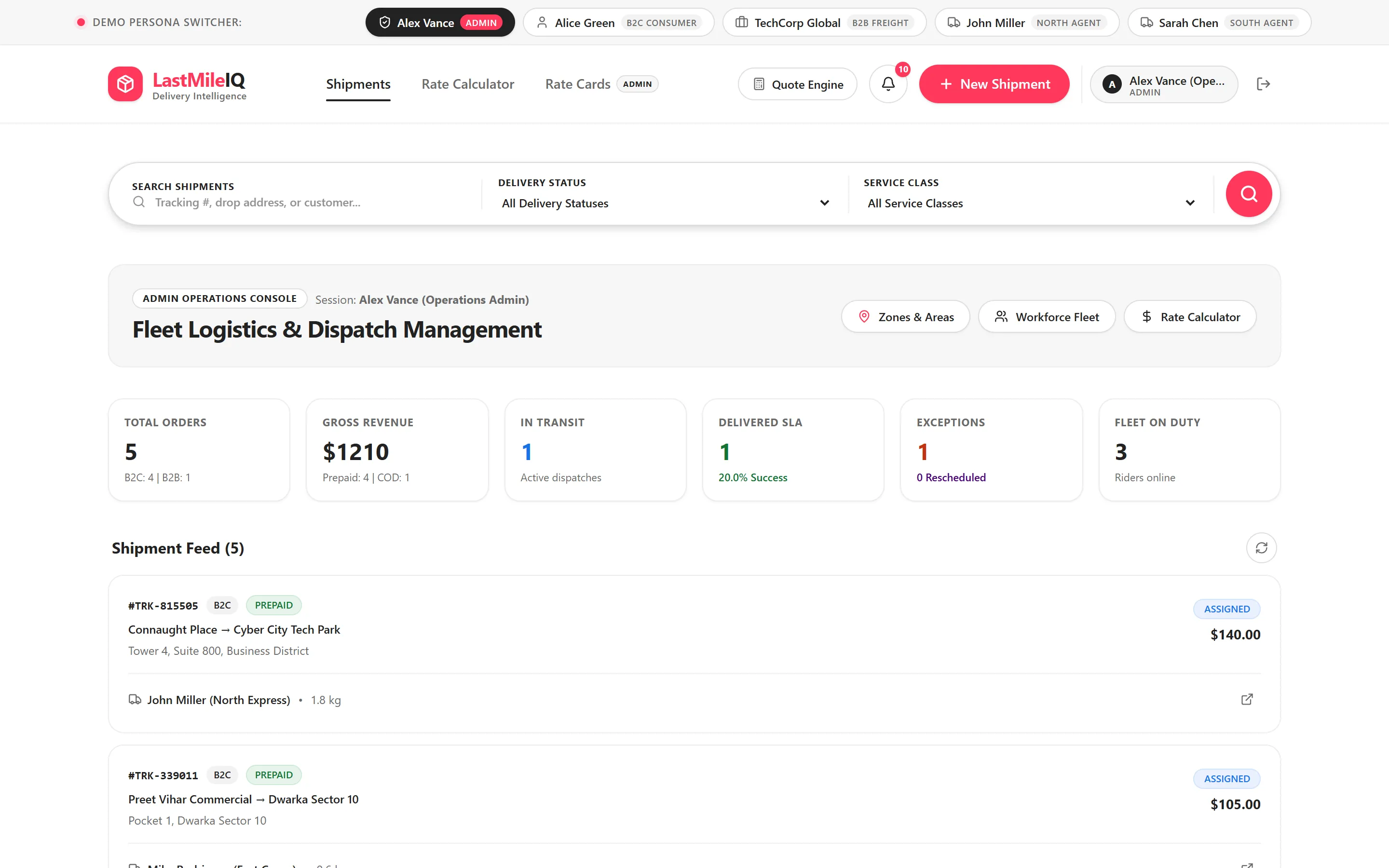1389x868 pixels.
Task: Click the Exceptions stat card
Action: [x=991, y=449]
